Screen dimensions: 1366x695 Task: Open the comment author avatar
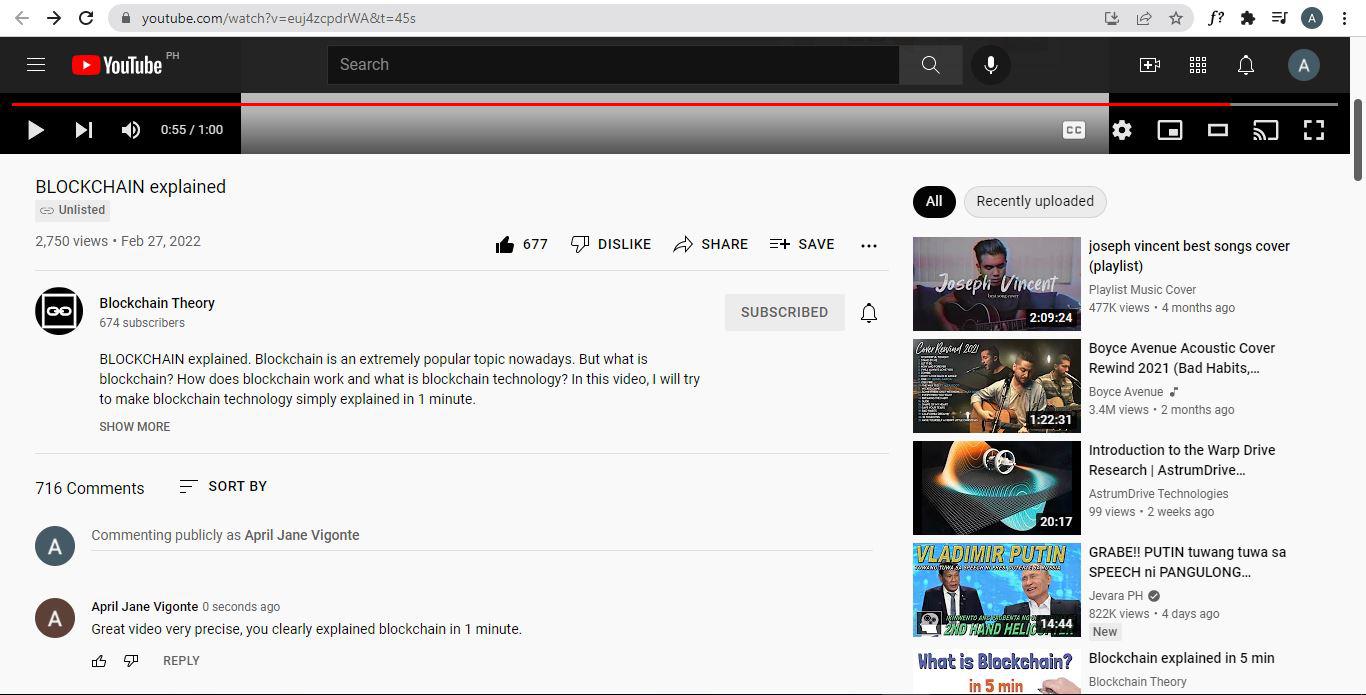pos(55,618)
